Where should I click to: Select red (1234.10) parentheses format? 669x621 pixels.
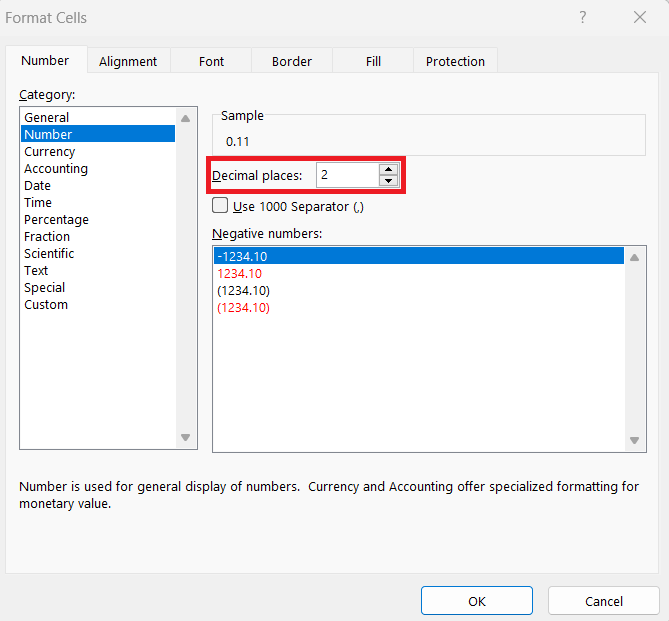pos(419,307)
